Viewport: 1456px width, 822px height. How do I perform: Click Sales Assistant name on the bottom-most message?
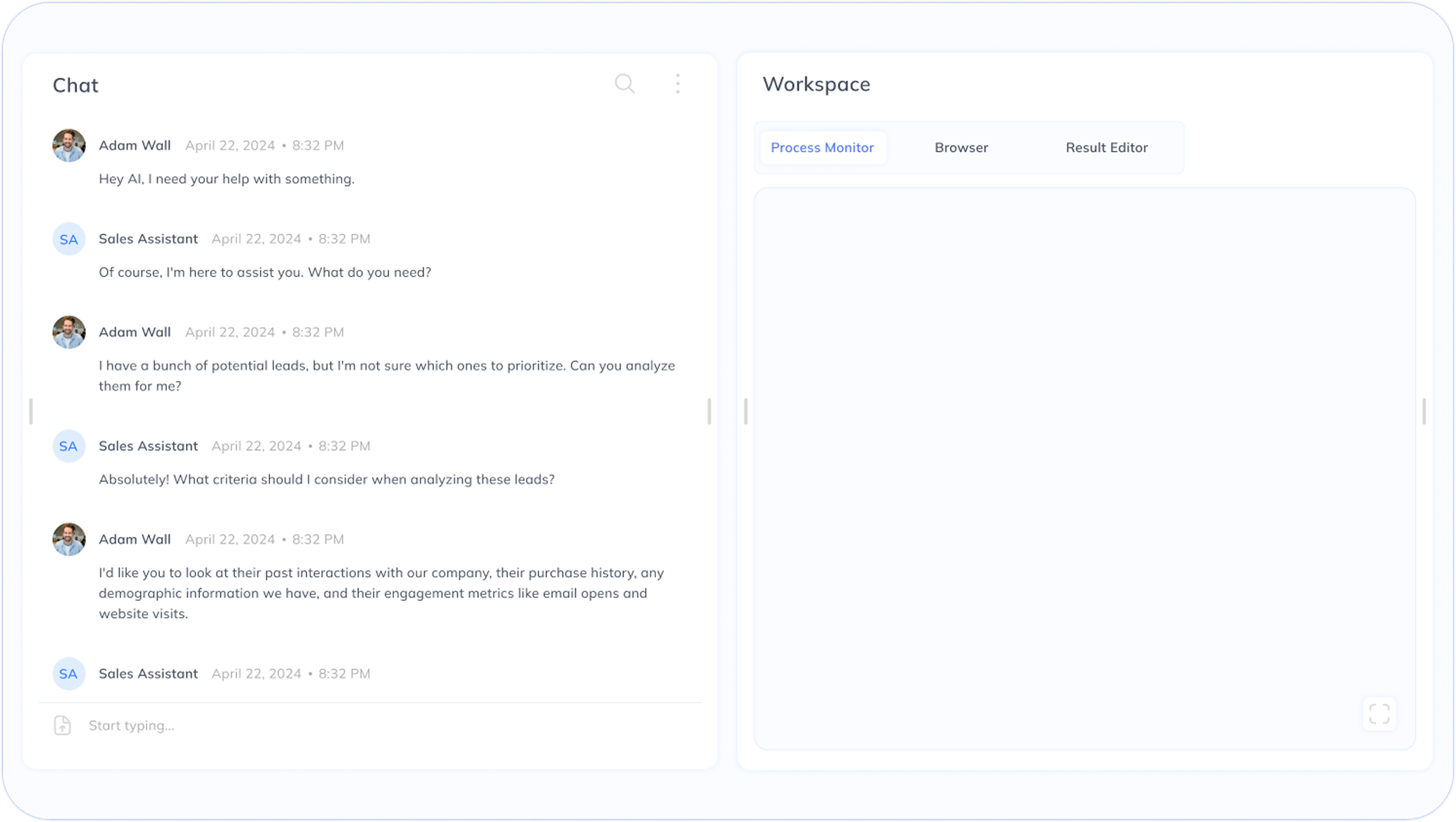click(148, 674)
